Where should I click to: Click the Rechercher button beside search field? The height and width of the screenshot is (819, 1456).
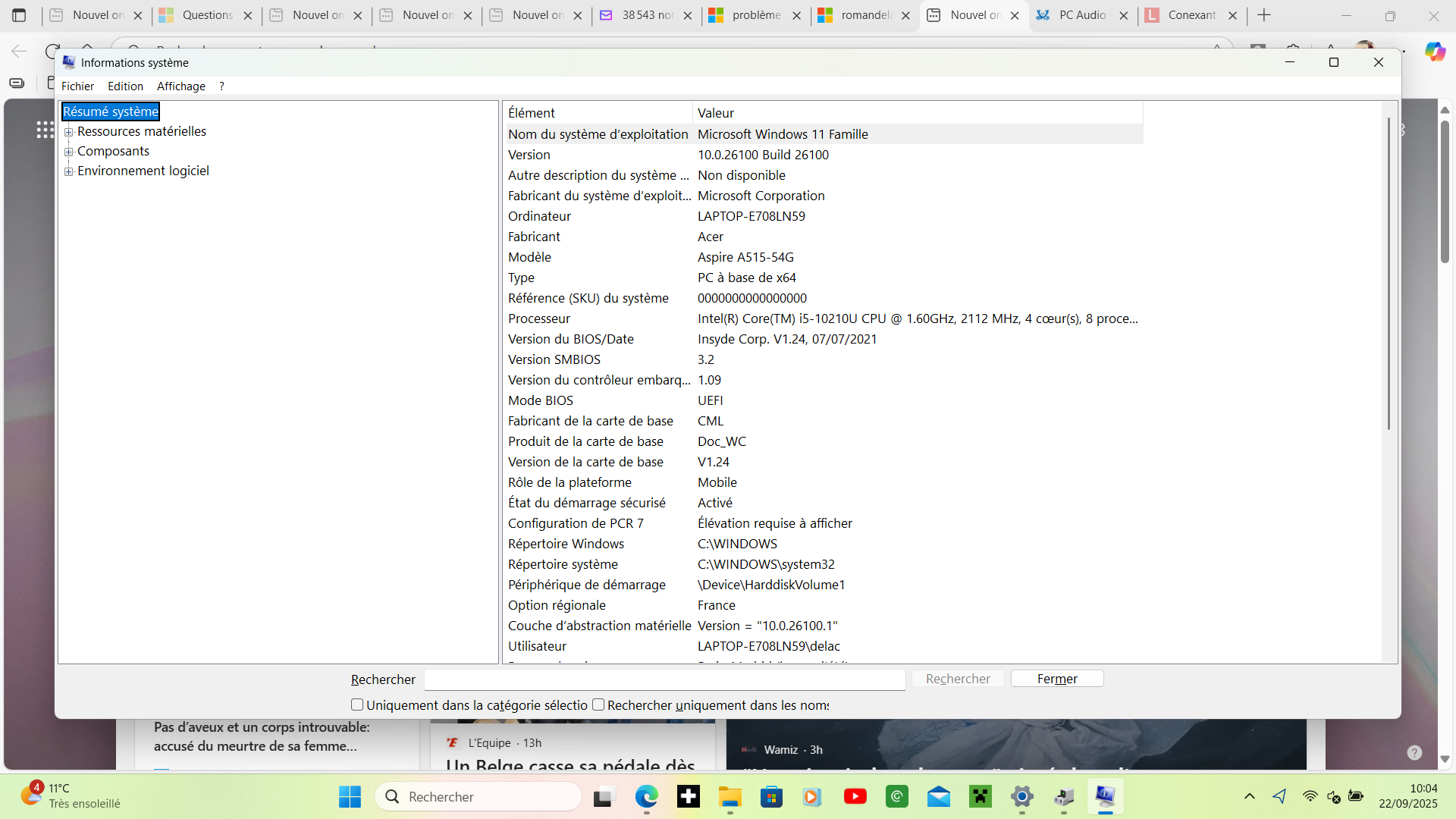pyautogui.click(x=958, y=679)
